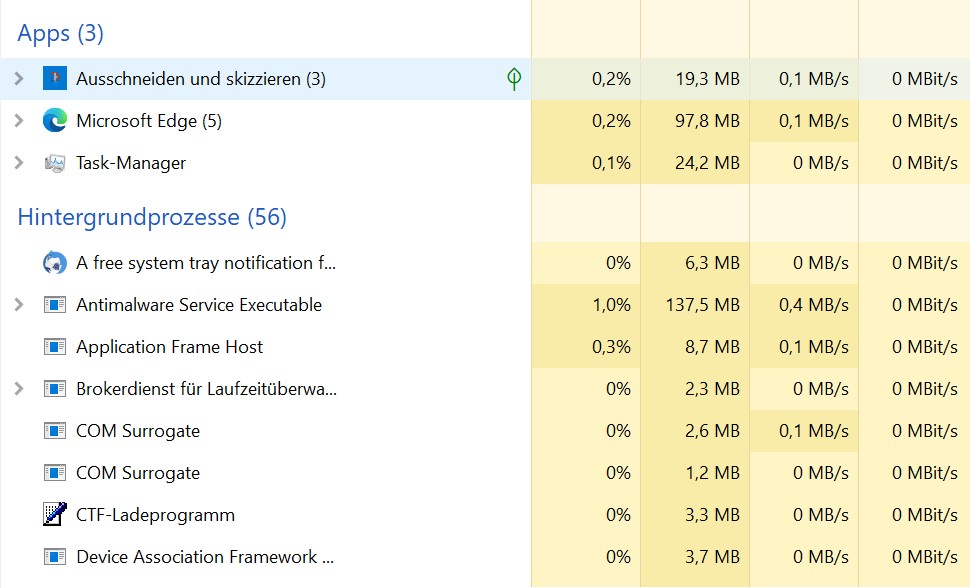Expand Antimalware Service Executable entry
This screenshot has height=588, width=970.
click(18, 305)
